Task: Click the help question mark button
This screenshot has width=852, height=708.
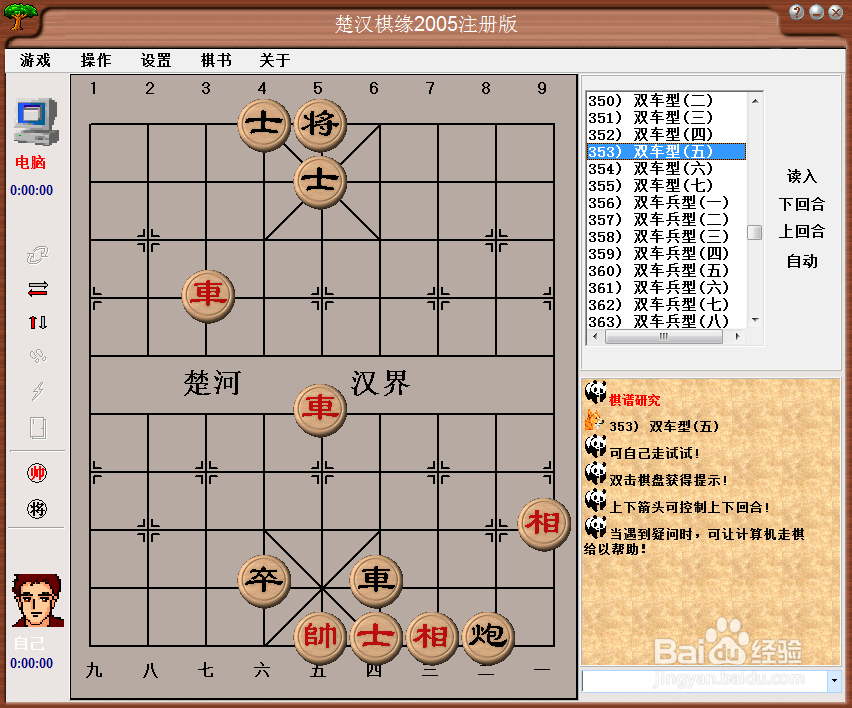Action: click(x=796, y=12)
